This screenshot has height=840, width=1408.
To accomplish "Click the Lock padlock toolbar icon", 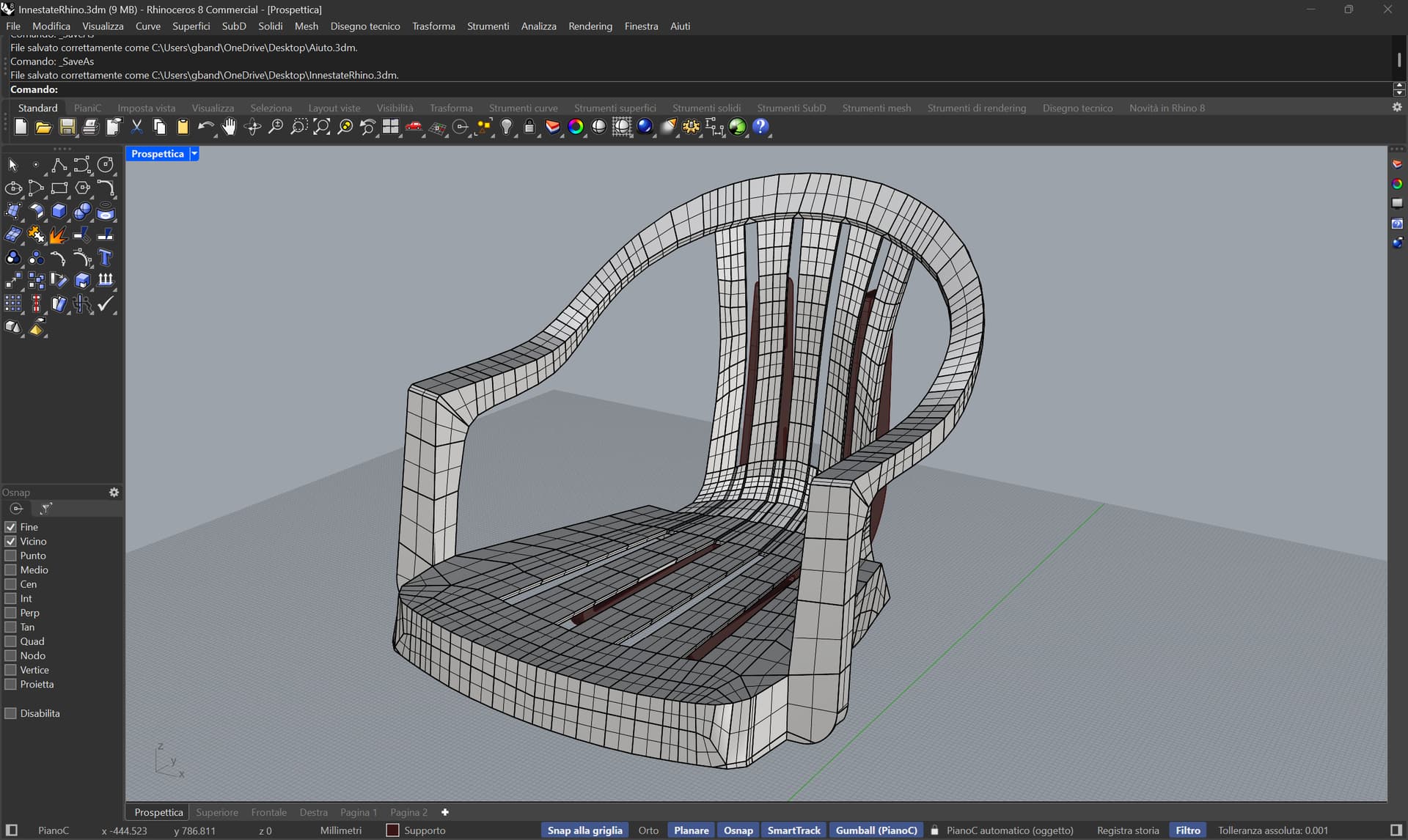I will click(x=529, y=127).
